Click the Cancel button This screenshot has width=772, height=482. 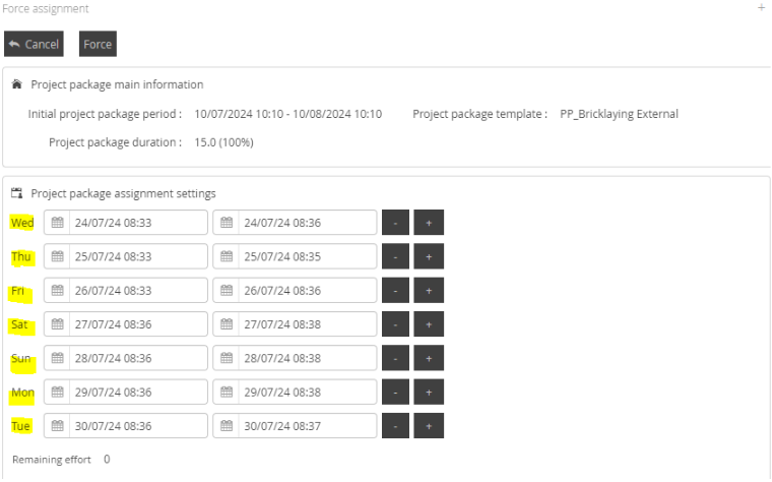pyautogui.click(x=34, y=44)
